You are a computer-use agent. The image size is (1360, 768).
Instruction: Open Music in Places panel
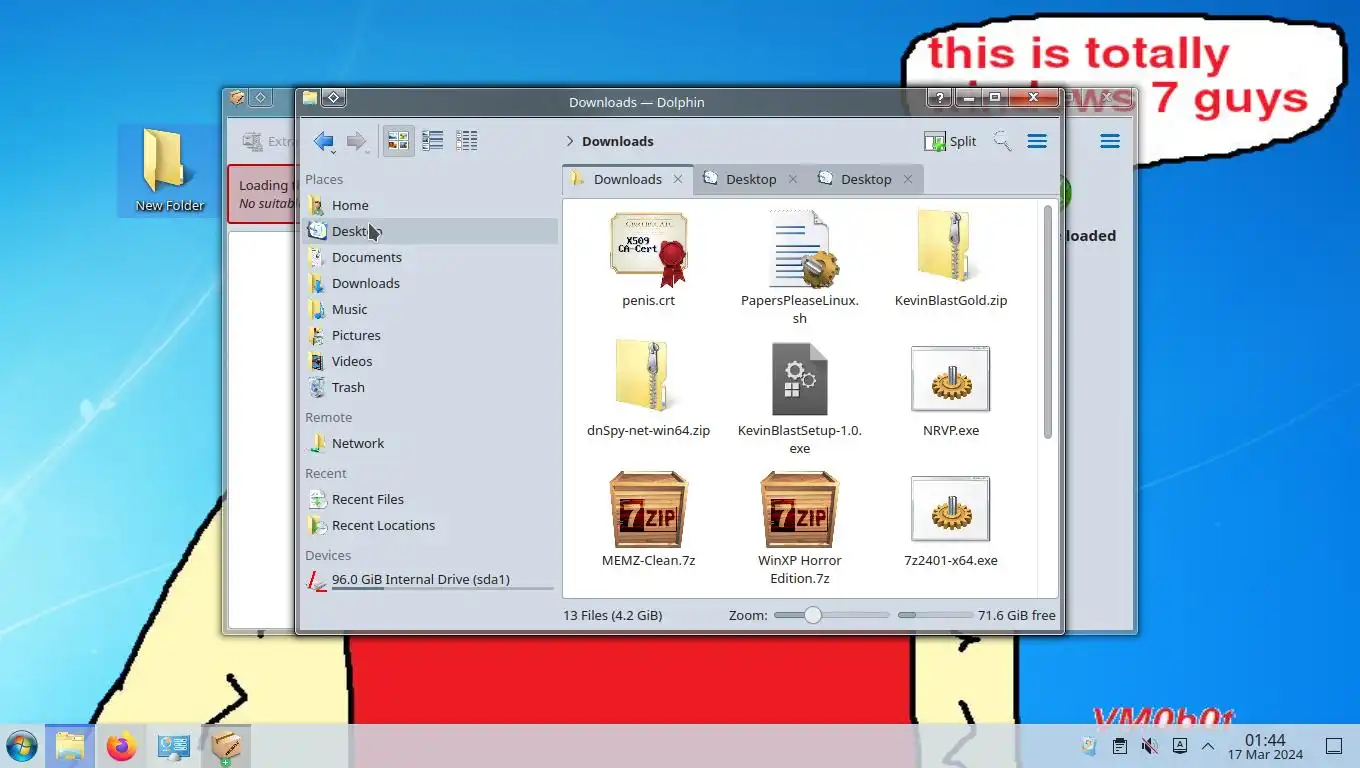coord(430,309)
